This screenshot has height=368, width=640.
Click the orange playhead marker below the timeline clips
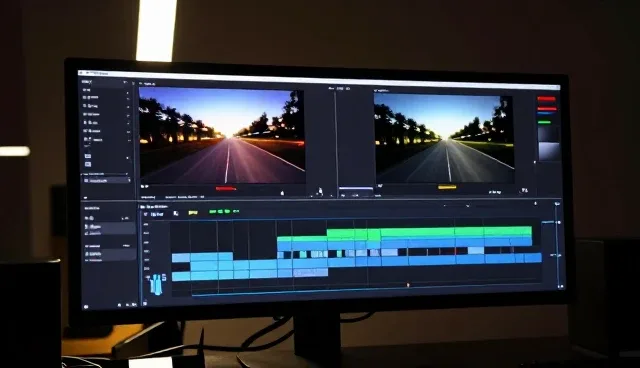[x=408, y=285]
